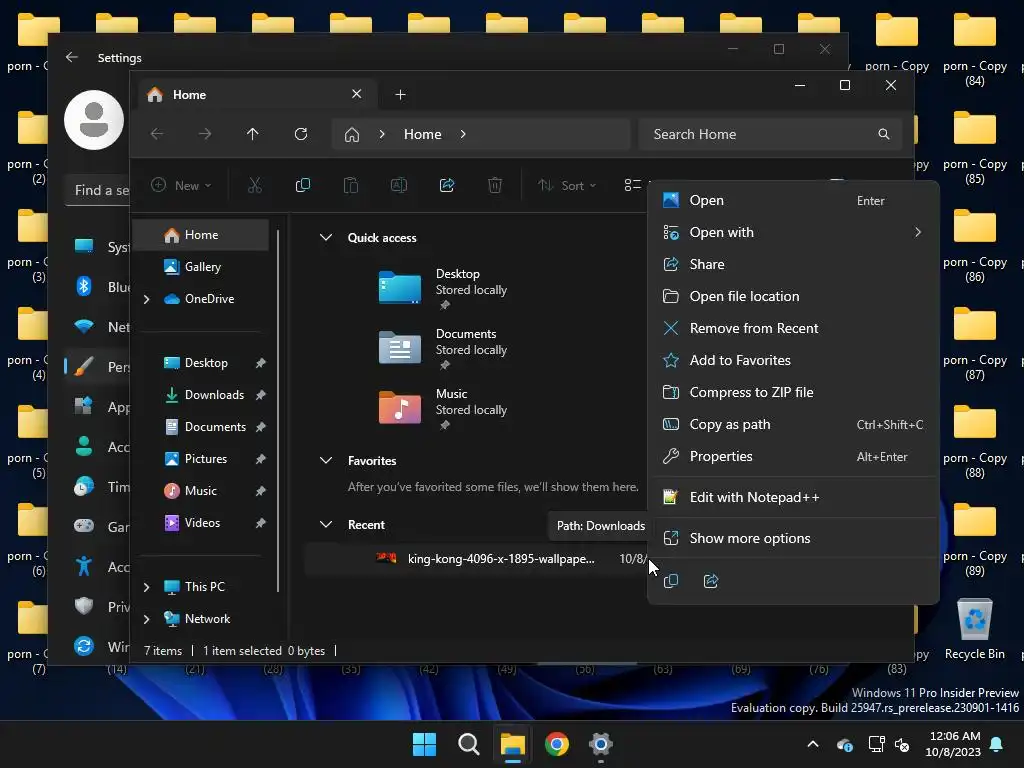The width and height of the screenshot is (1024, 768).
Task: Click the Paste clipboard icon in toolbar
Action: point(351,185)
